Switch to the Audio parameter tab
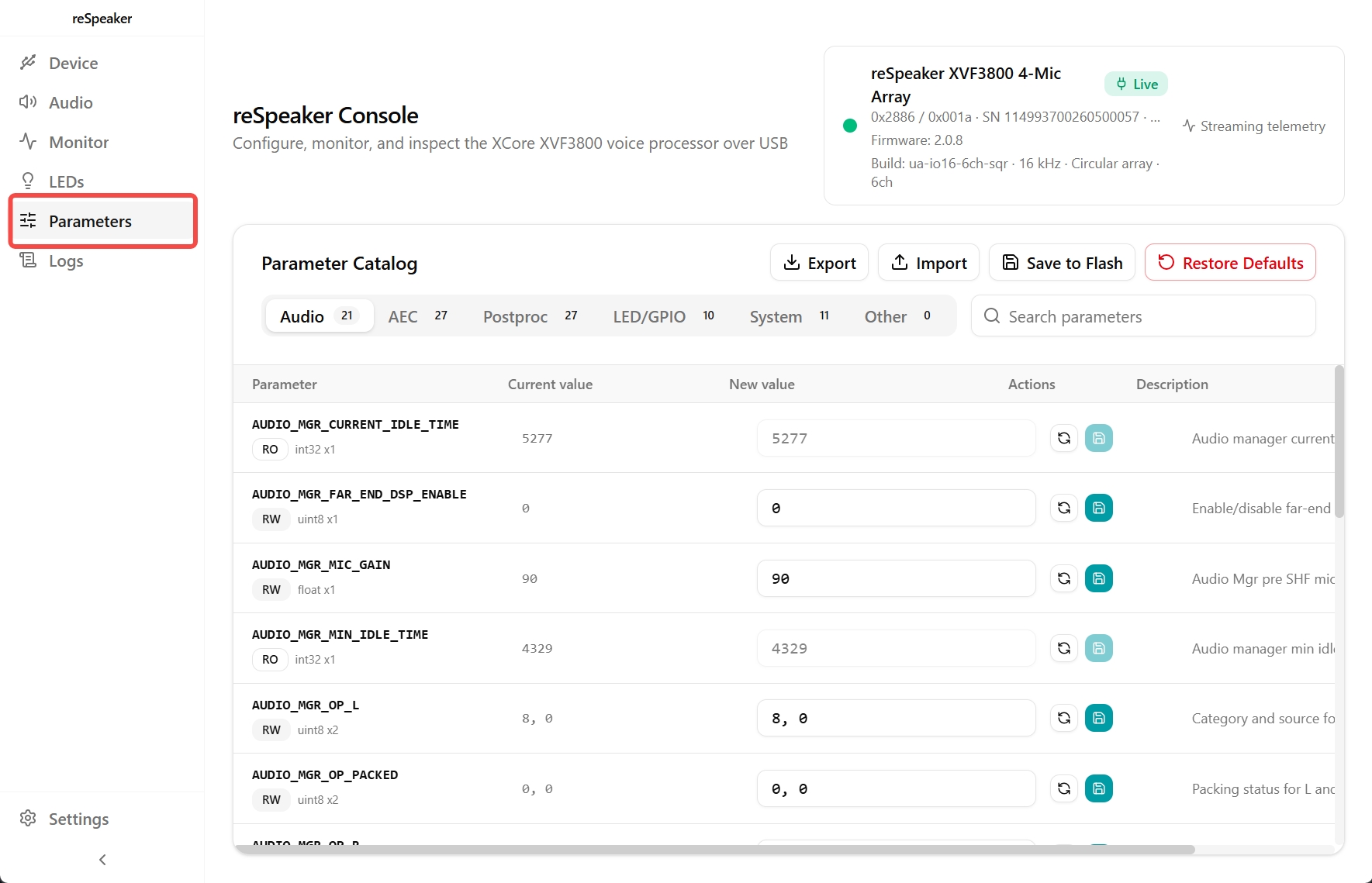This screenshot has height=883, width=1372. [319, 316]
